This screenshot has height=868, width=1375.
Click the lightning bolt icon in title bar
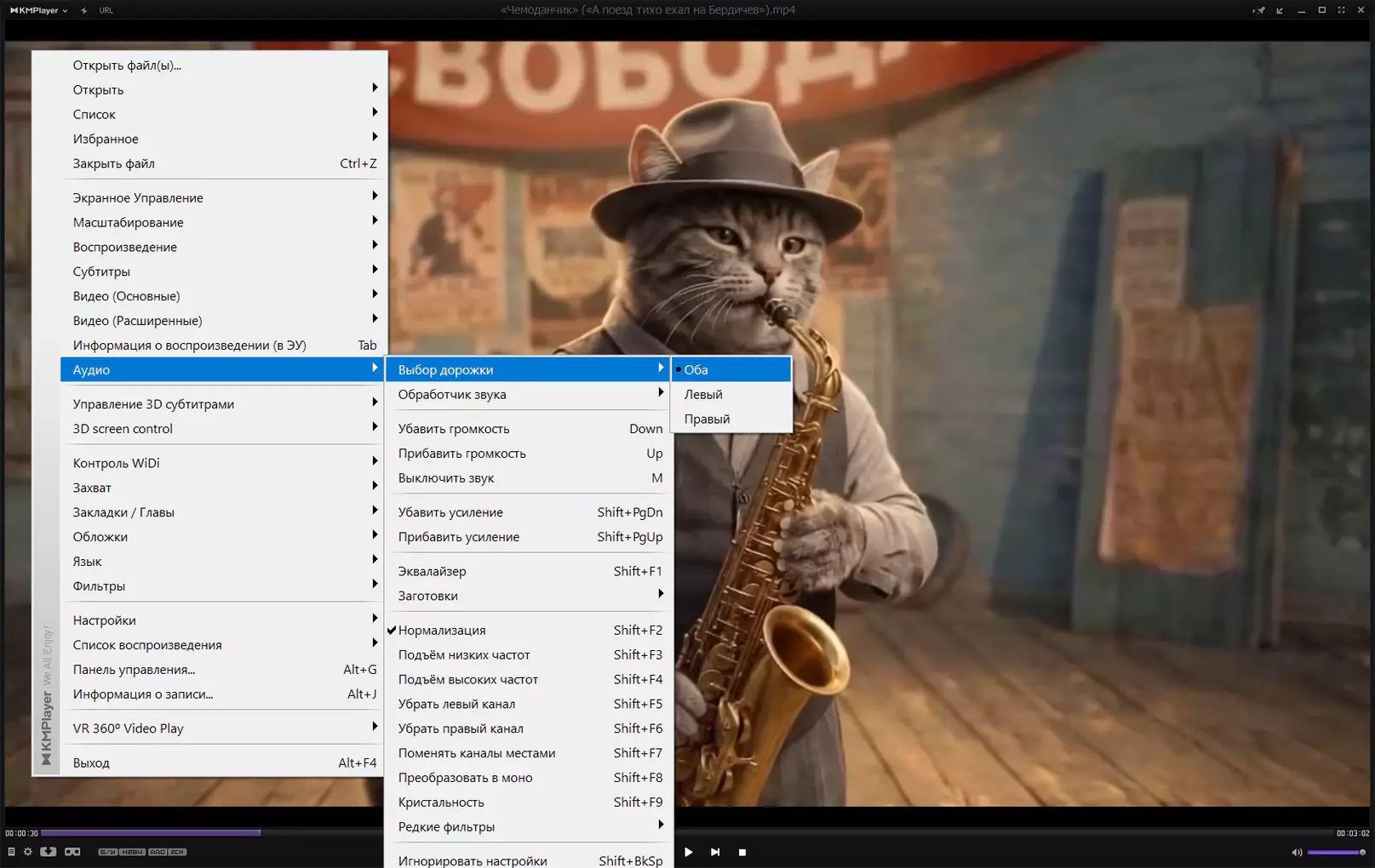pos(83,10)
